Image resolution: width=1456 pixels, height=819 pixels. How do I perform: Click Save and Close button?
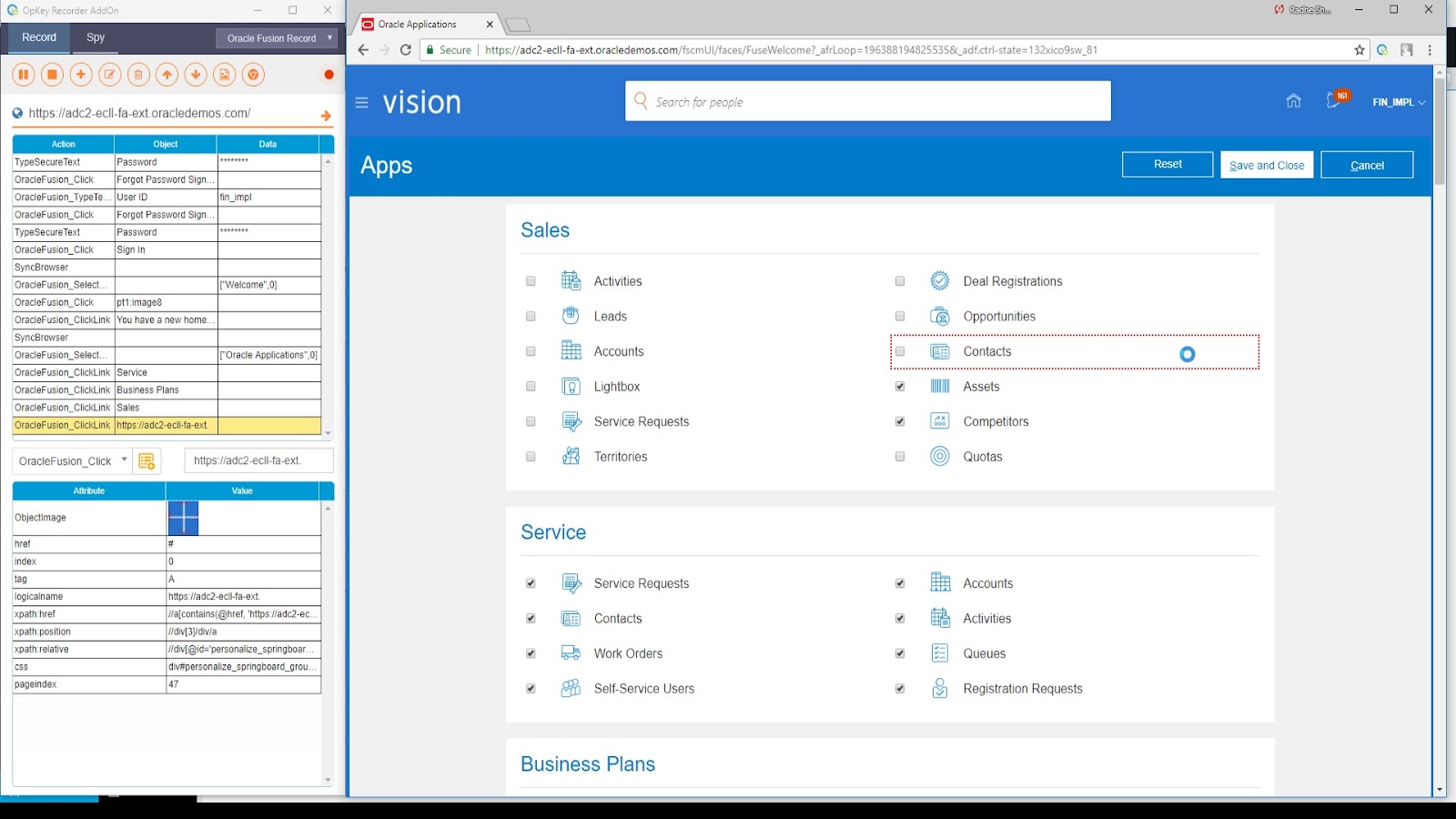(x=1267, y=165)
